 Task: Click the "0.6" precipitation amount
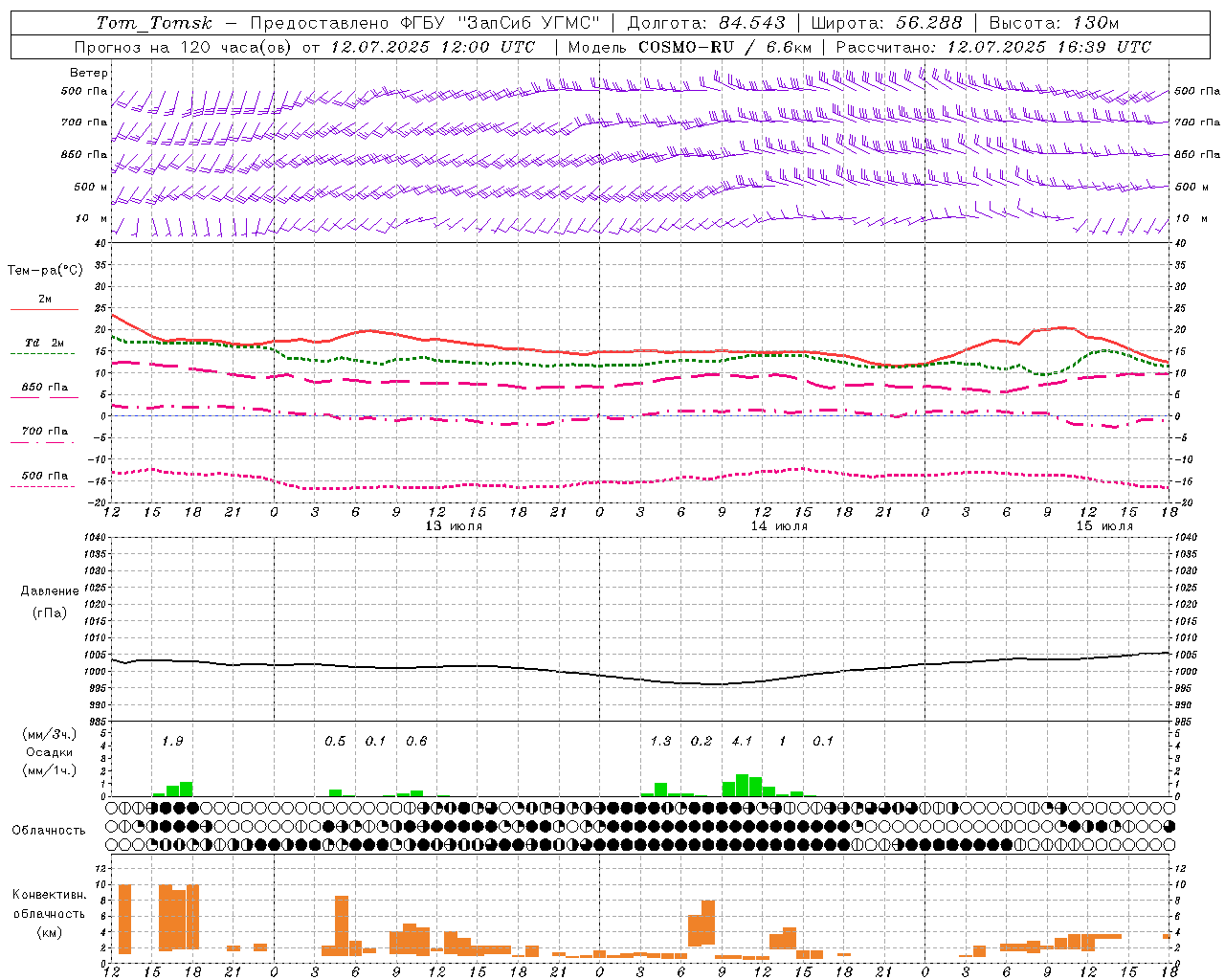(x=416, y=741)
